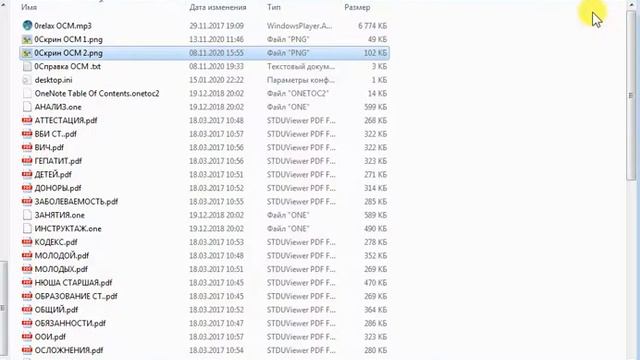Select file name desktop.ini
This screenshot has width=640, height=360.
pyautogui.click(x=53, y=80)
